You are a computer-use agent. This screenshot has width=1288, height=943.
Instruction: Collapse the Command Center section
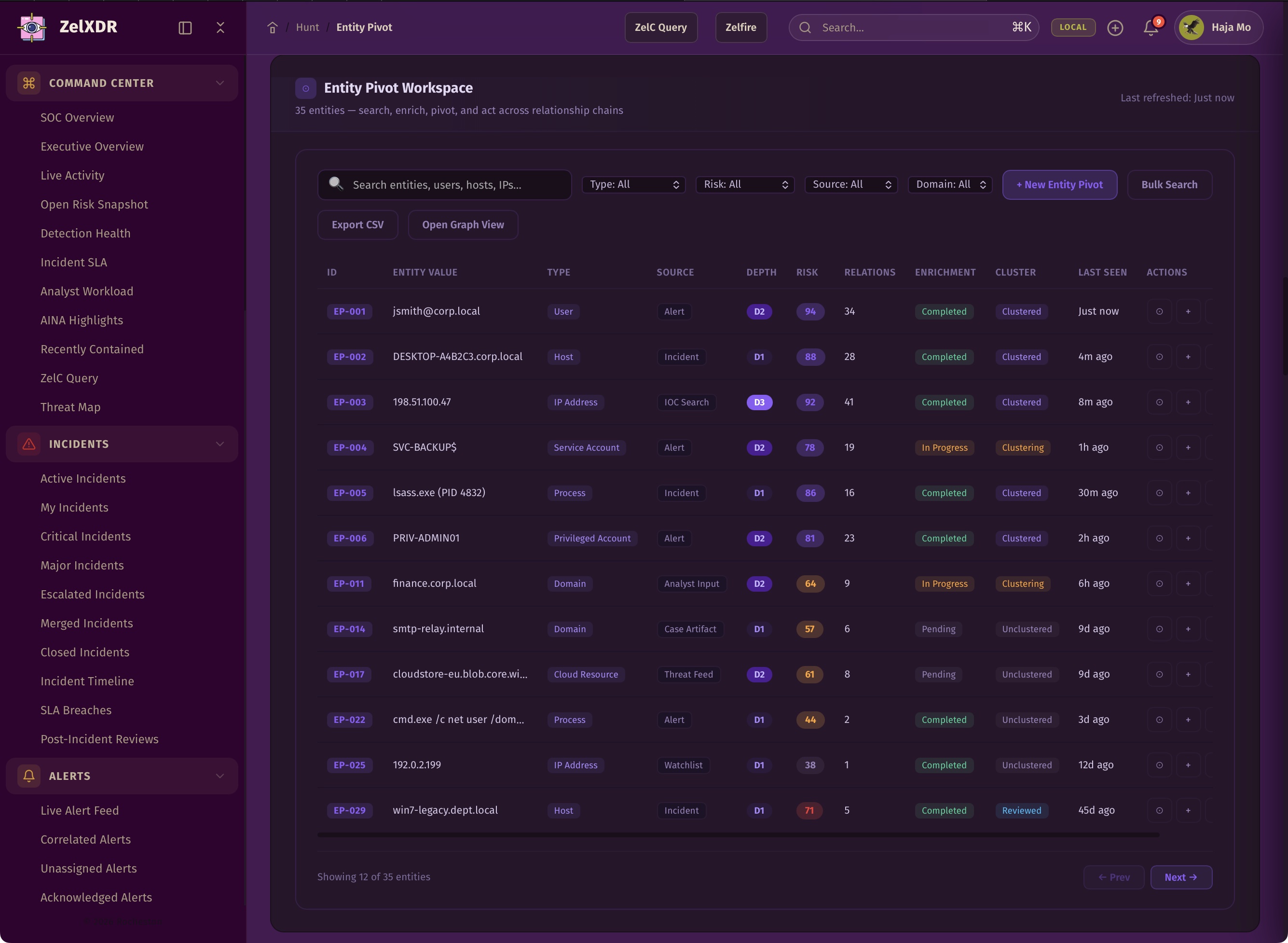click(219, 83)
